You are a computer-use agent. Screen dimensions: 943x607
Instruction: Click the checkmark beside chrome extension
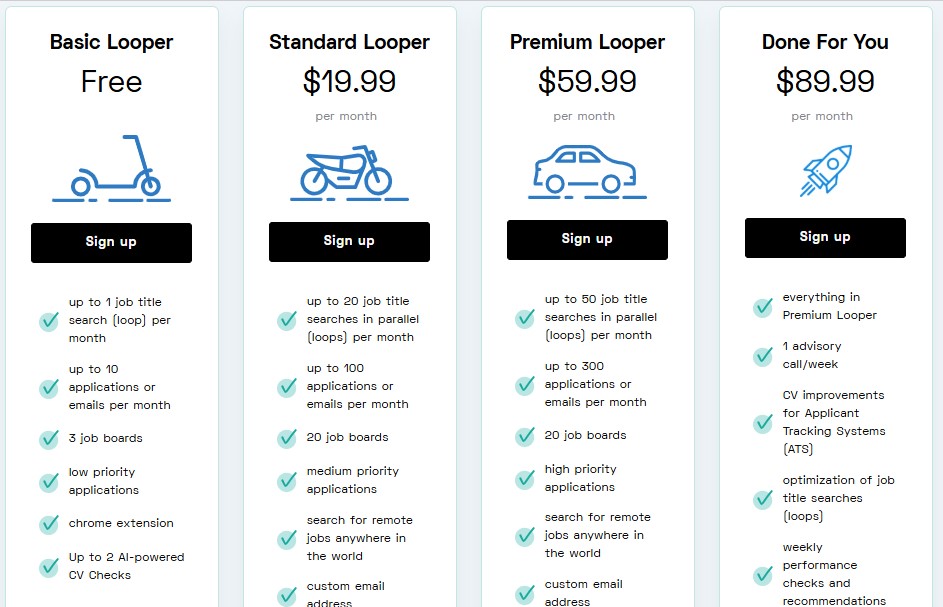pyautogui.click(x=48, y=523)
